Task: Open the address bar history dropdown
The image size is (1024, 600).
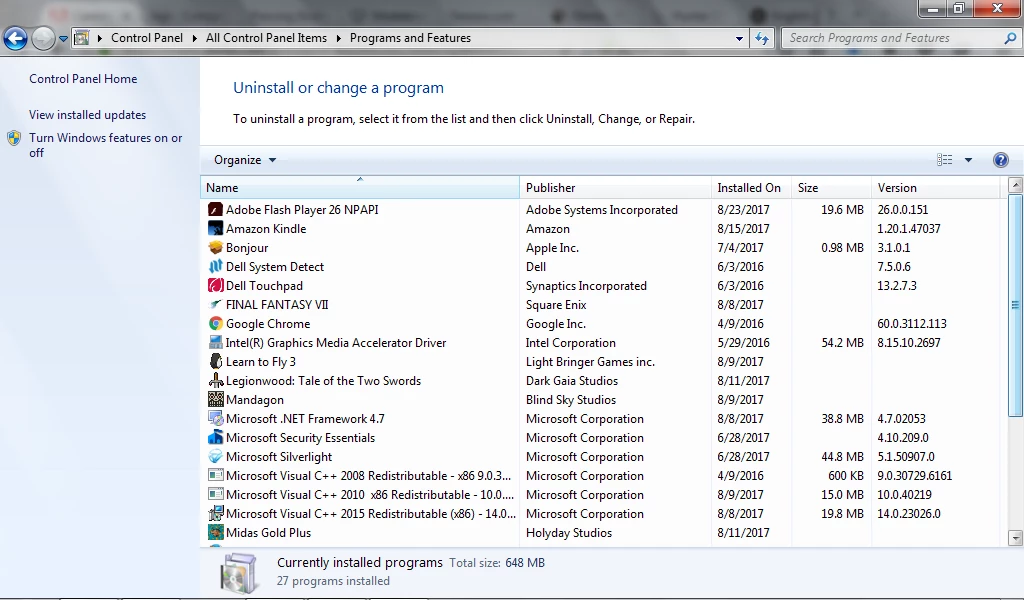Action: [739, 39]
